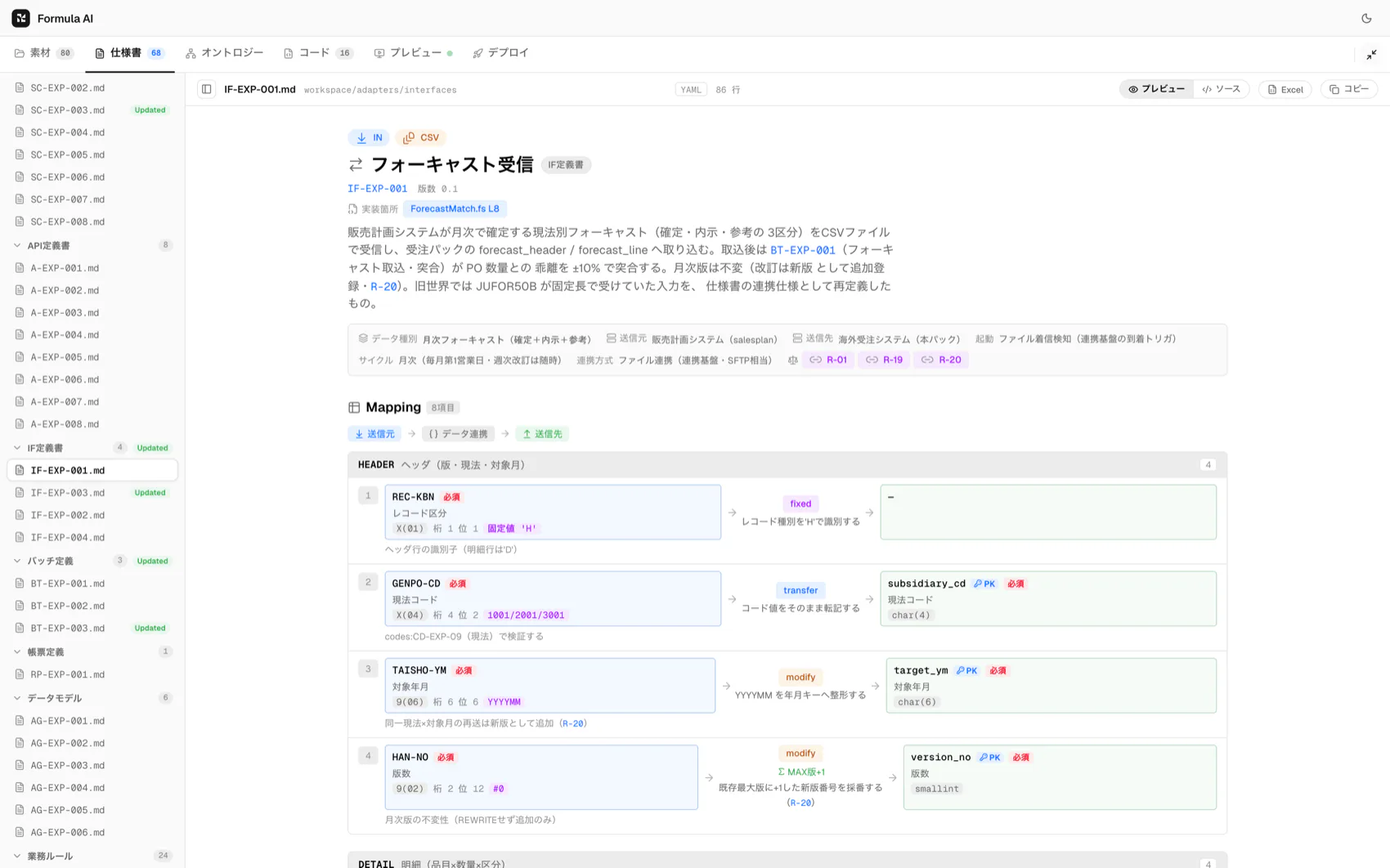Click the コピー button
The width and height of the screenshot is (1390, 868).
click(1349, 89)
